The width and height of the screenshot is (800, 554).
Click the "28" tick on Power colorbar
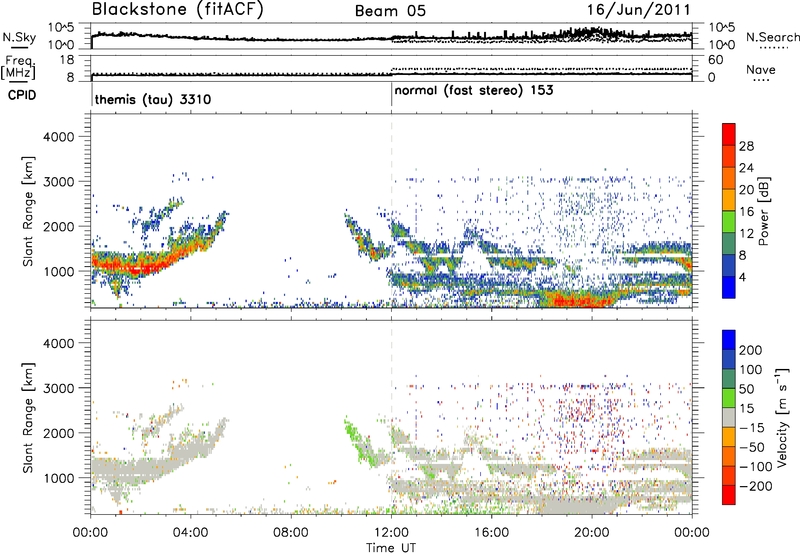[746, 146]
